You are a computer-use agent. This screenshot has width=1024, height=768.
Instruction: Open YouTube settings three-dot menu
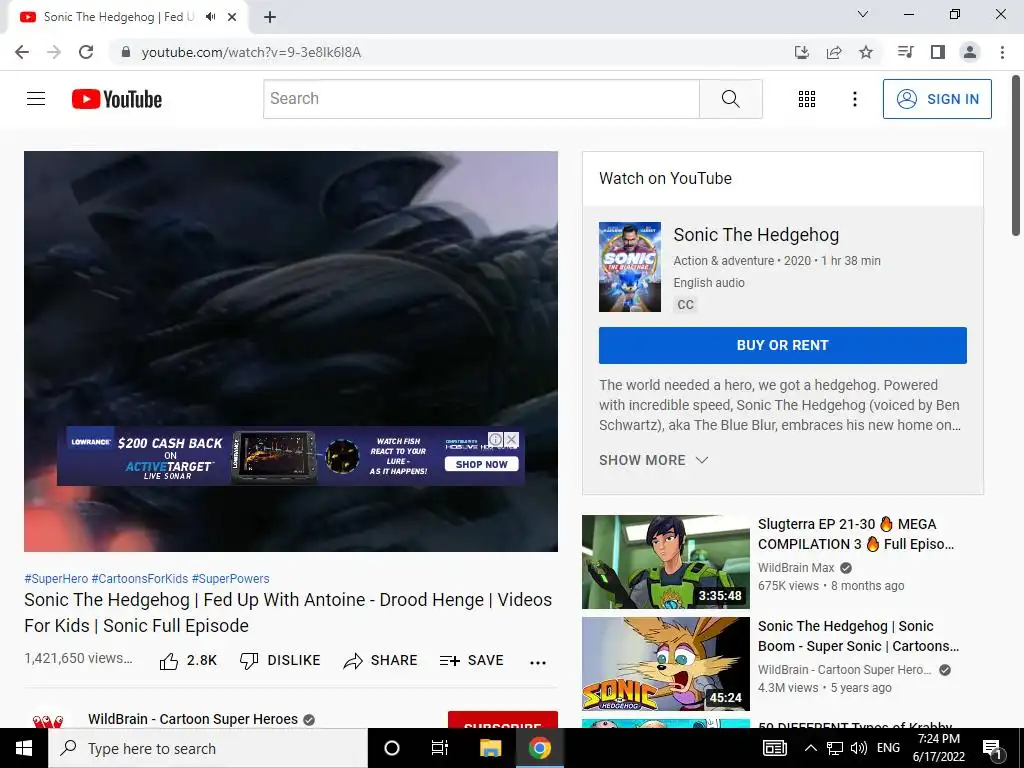point(855,99)
